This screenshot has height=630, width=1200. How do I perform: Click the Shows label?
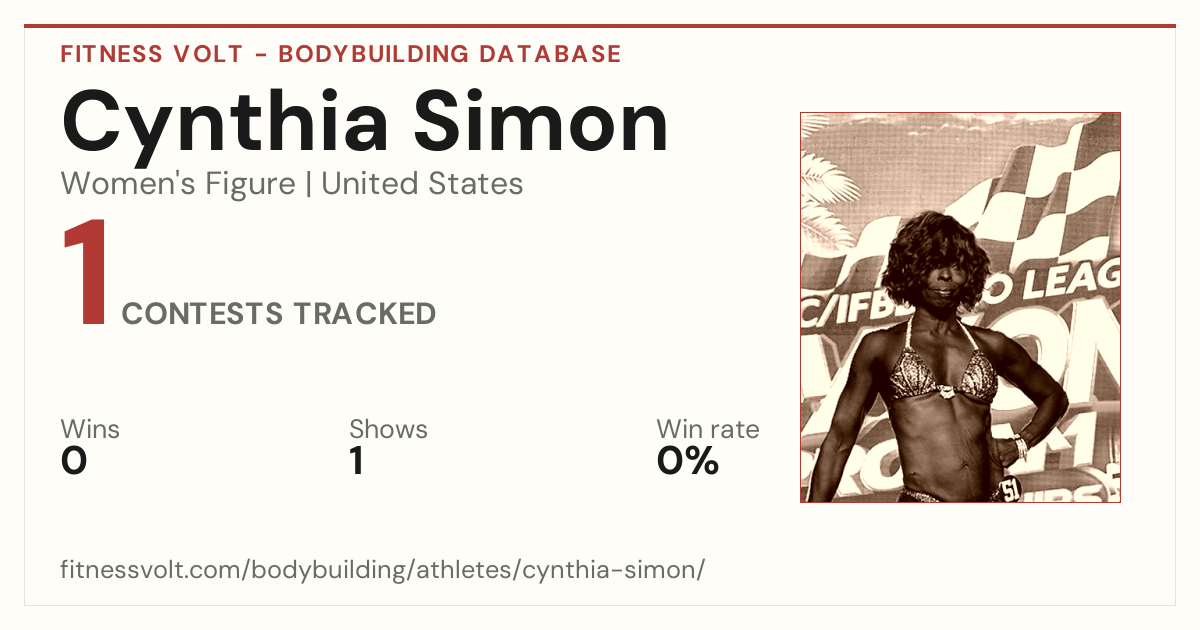pos(388,430)
